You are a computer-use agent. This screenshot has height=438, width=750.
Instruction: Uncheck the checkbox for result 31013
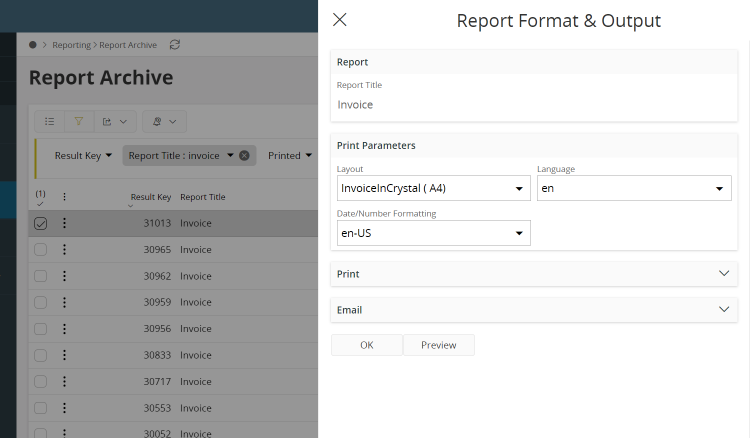tap(40, 224)
